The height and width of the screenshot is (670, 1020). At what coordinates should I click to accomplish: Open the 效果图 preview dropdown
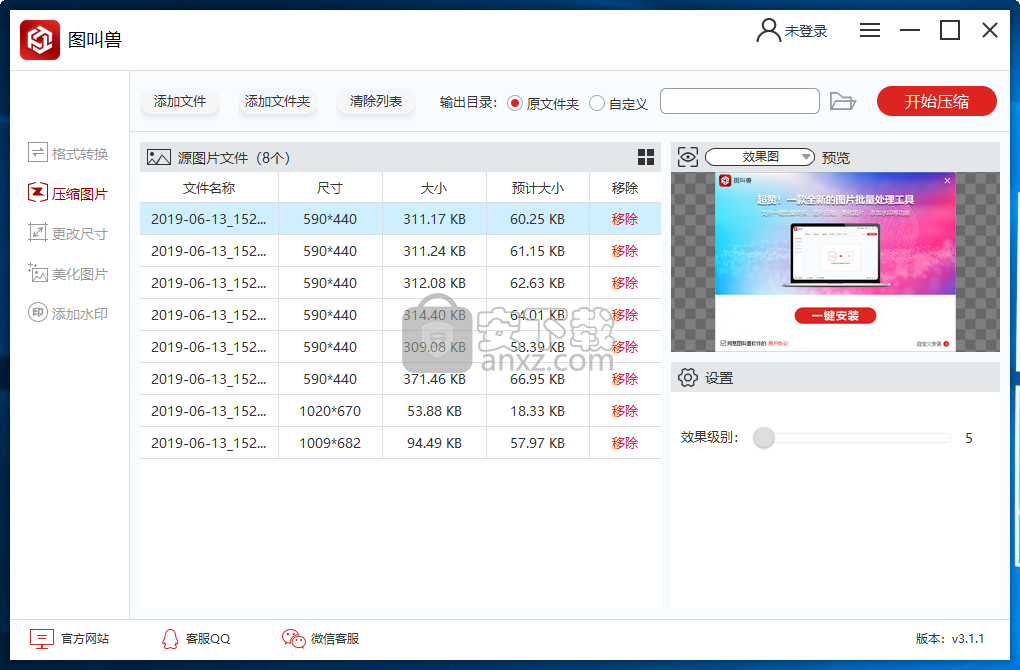point(759,157)
